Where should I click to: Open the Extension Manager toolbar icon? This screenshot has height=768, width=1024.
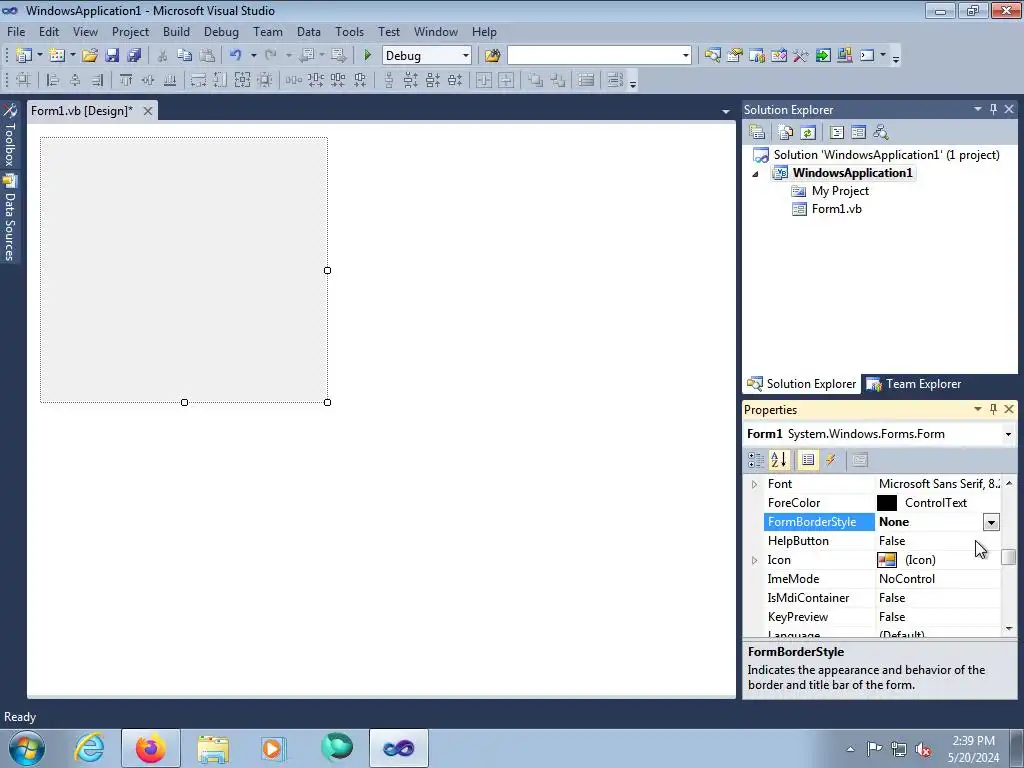tap(844, 56)
